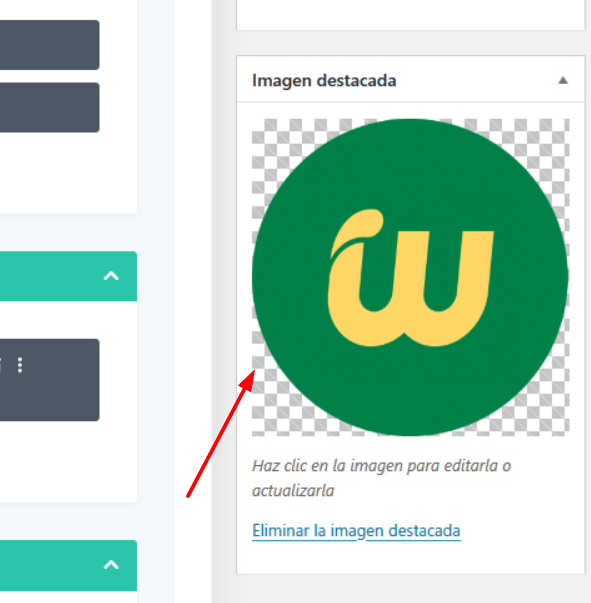Collapse the Imagen destacada panel triangle
Image resolution: width=591 pixels, height=603 pixels.
(563, 80)
